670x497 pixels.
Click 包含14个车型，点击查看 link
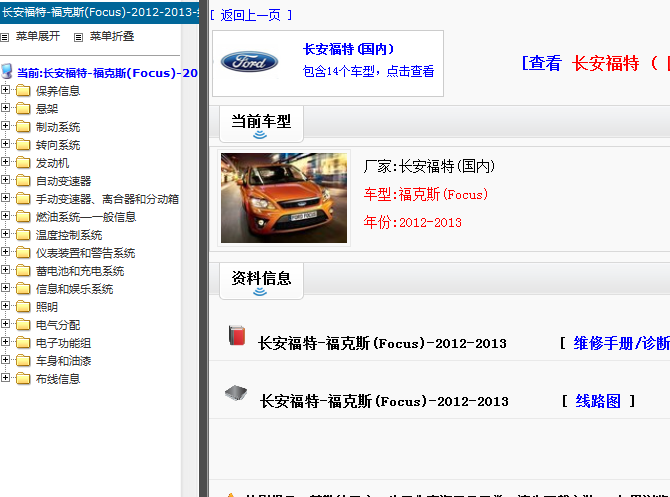(368, 71)
